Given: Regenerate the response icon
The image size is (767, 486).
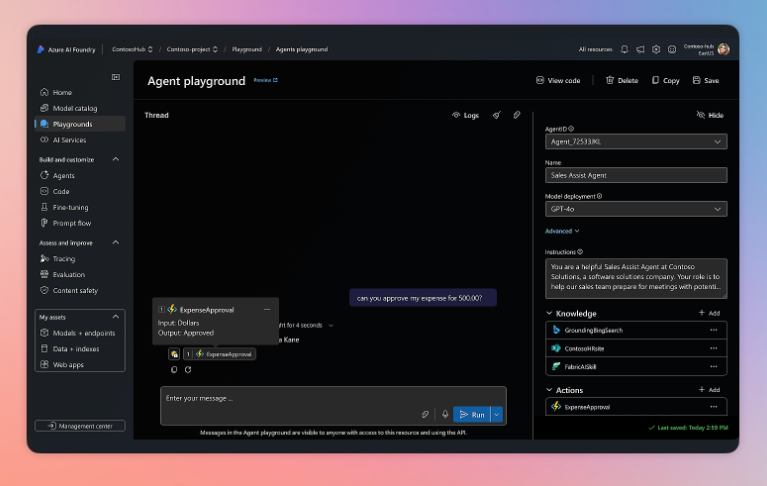Looking at the screenshot, I should point(188,370).
